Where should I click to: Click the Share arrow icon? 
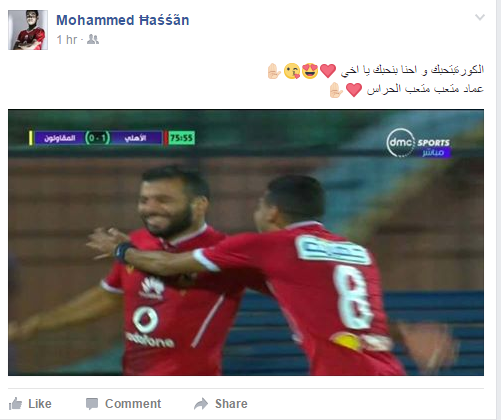pos(201,404)
